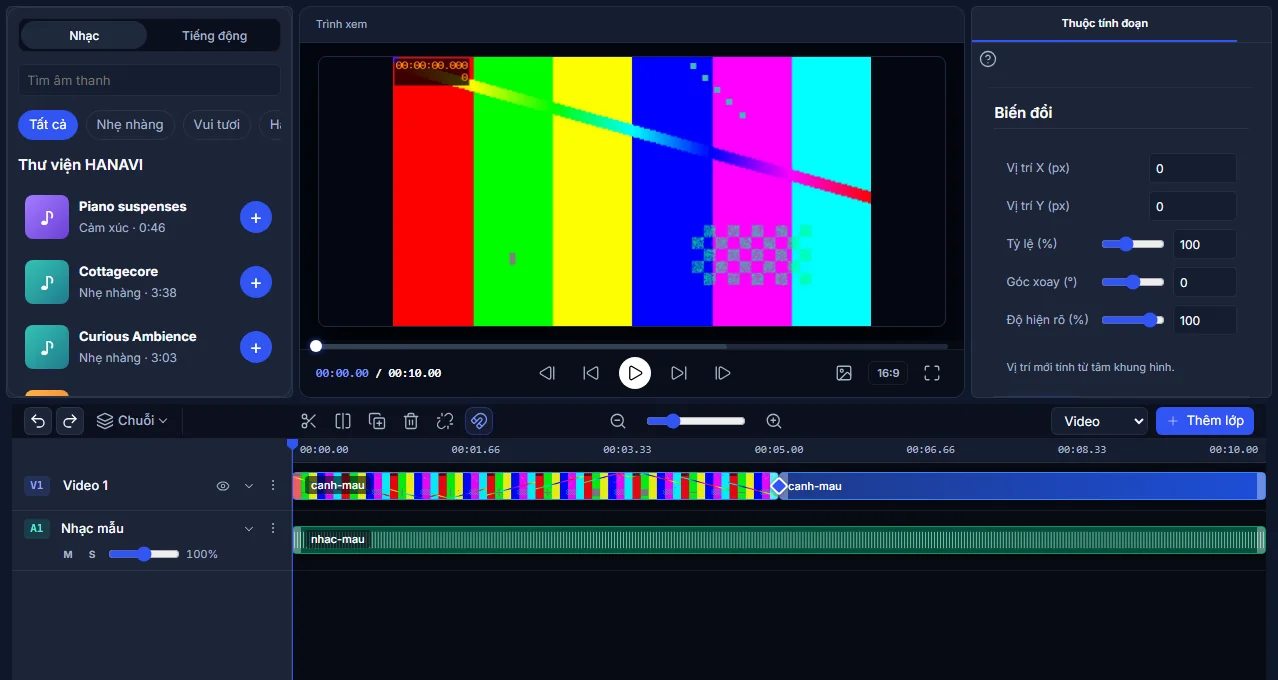
Task: Hide Video 1 track with eye icon
Action: tap(223, 486)
